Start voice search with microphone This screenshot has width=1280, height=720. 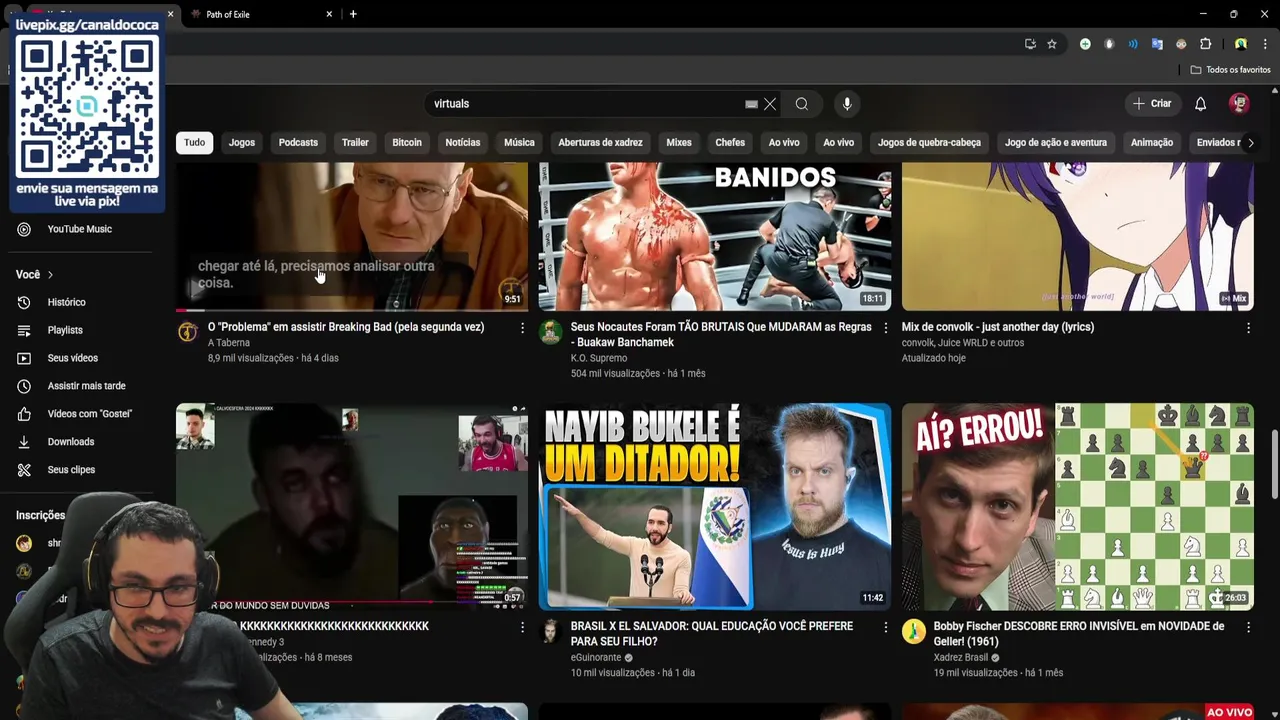[847, 104]
